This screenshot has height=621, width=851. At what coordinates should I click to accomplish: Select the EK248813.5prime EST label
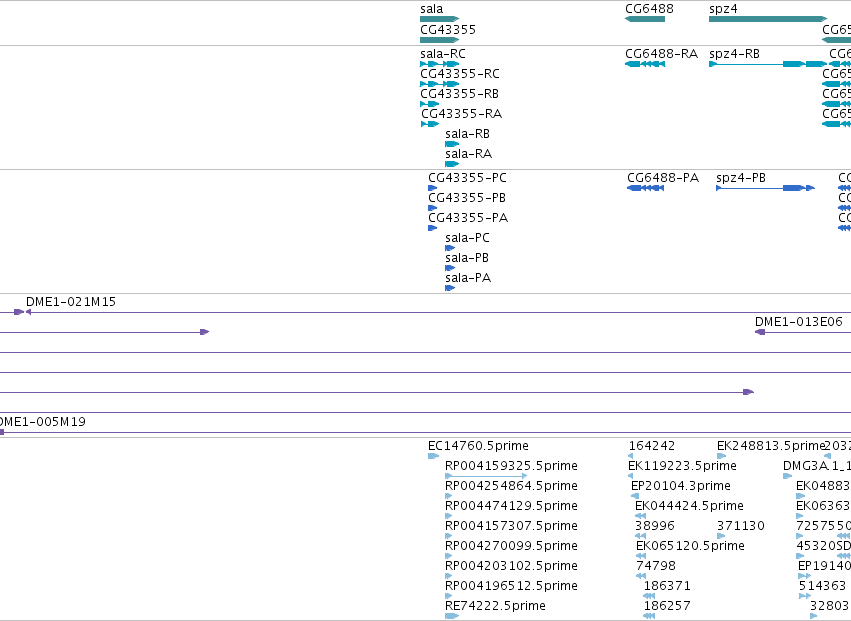coord(771,446)
